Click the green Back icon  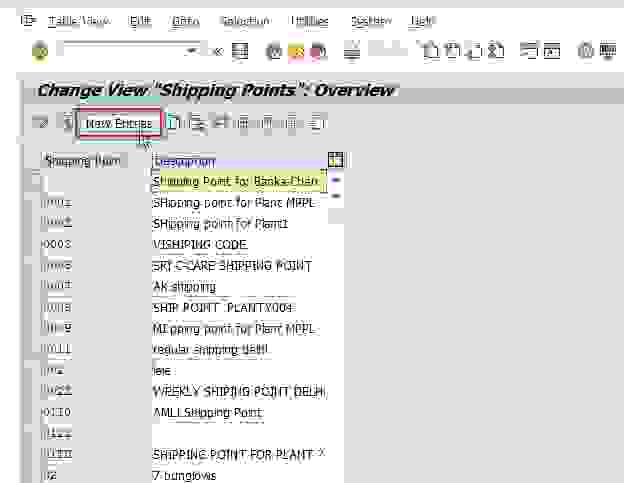click(x=274, y=51)
